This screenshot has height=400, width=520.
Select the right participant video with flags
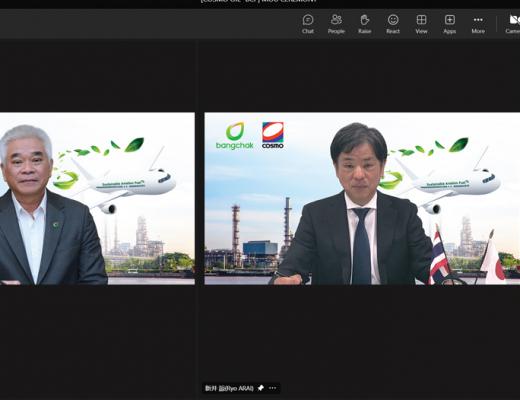[362, 199]
